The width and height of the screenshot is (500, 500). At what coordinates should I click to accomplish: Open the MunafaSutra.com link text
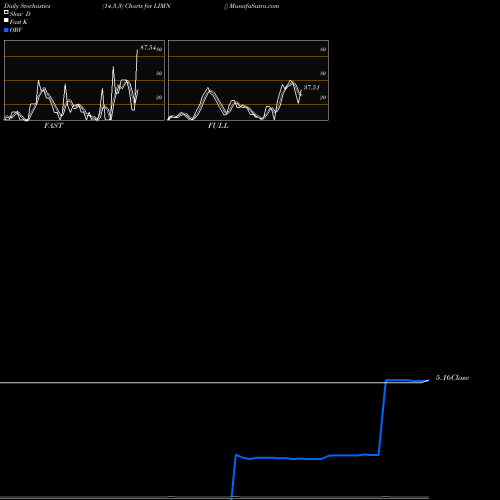(254, 6)
